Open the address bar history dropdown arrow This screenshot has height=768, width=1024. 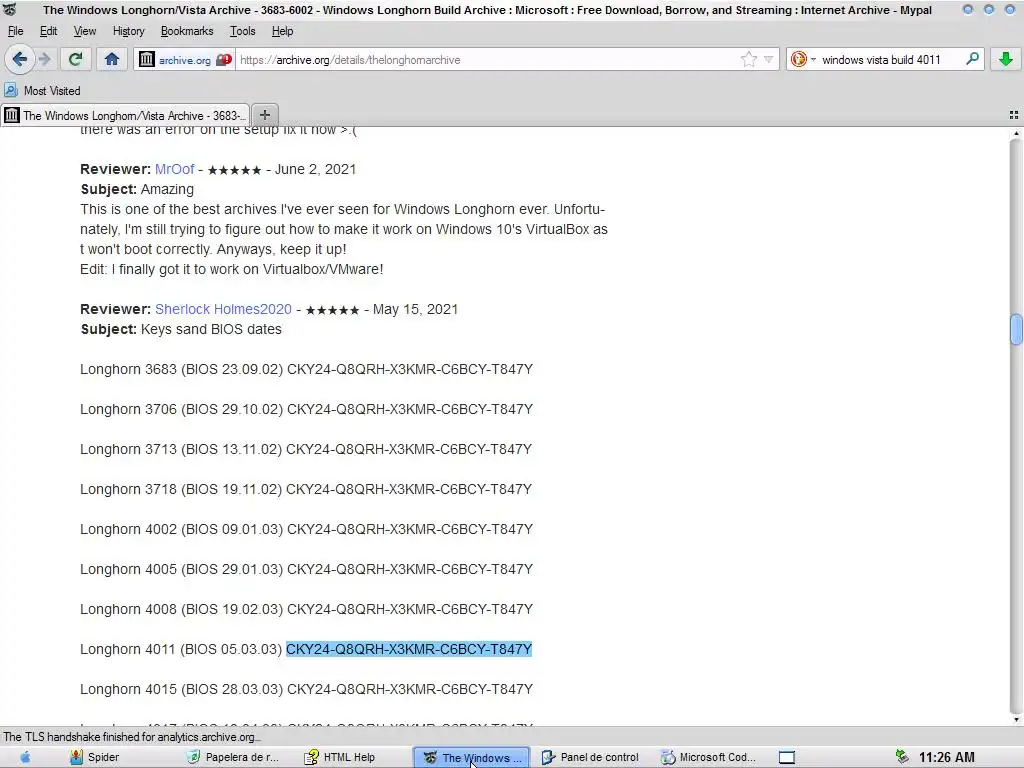click(769, 59)
